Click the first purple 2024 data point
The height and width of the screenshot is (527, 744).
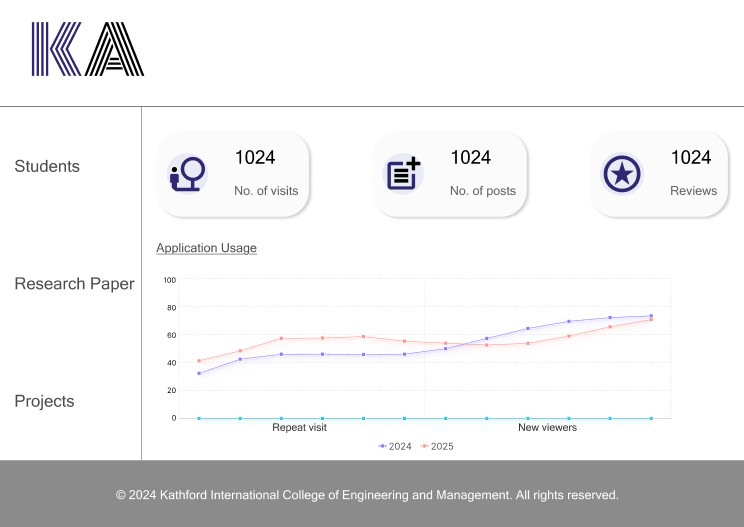[x=199, y=373]
